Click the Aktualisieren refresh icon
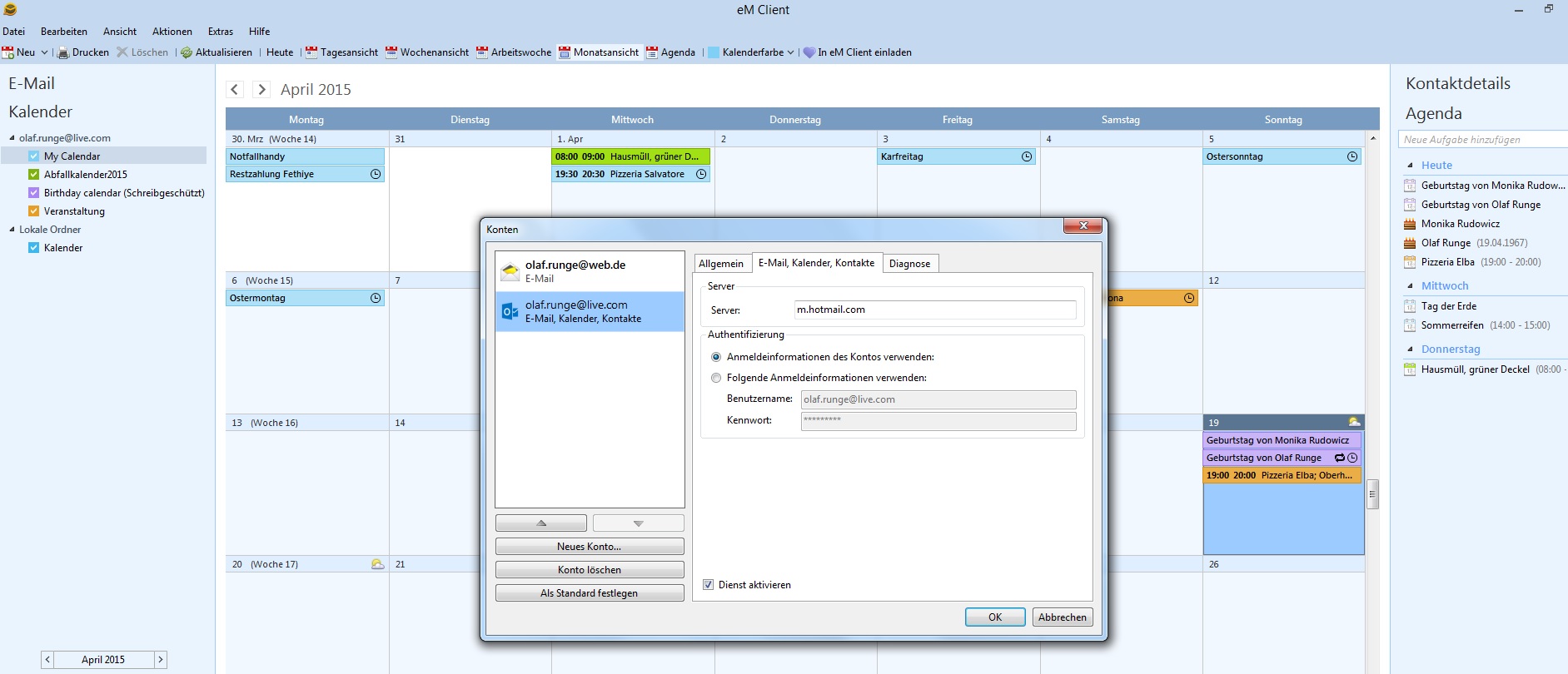Screen dimensions: 1568x674 click(187, 52)
